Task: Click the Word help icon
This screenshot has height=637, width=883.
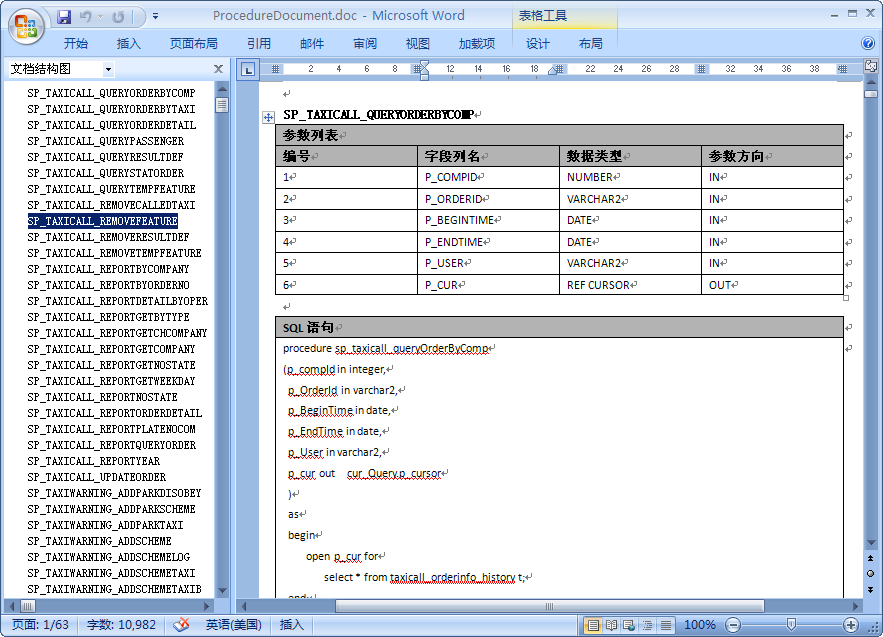Action: pyautogui.click(x=868, y=43)
